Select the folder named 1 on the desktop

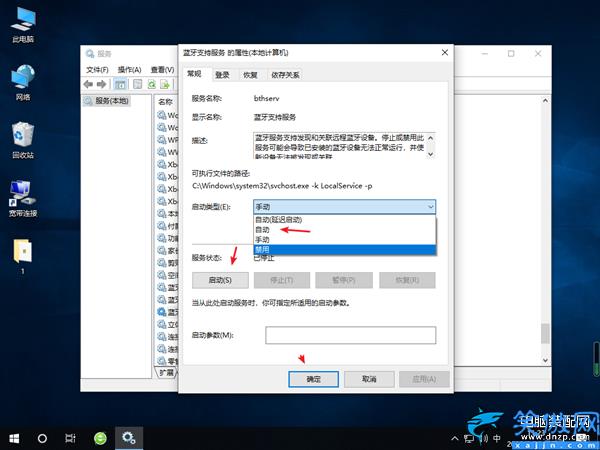coord(23,256)
